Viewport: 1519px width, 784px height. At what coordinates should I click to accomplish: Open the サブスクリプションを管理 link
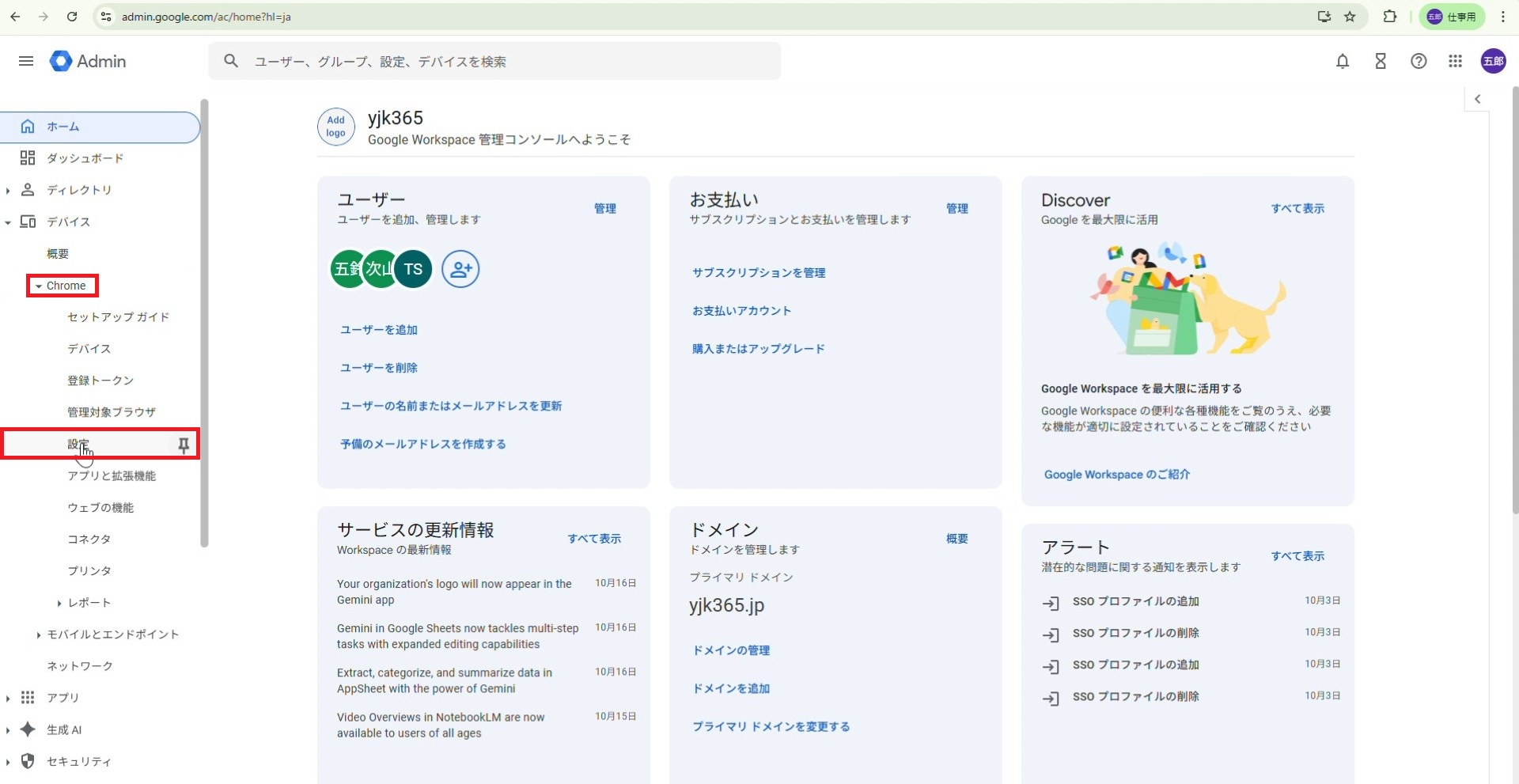(759, 273)
